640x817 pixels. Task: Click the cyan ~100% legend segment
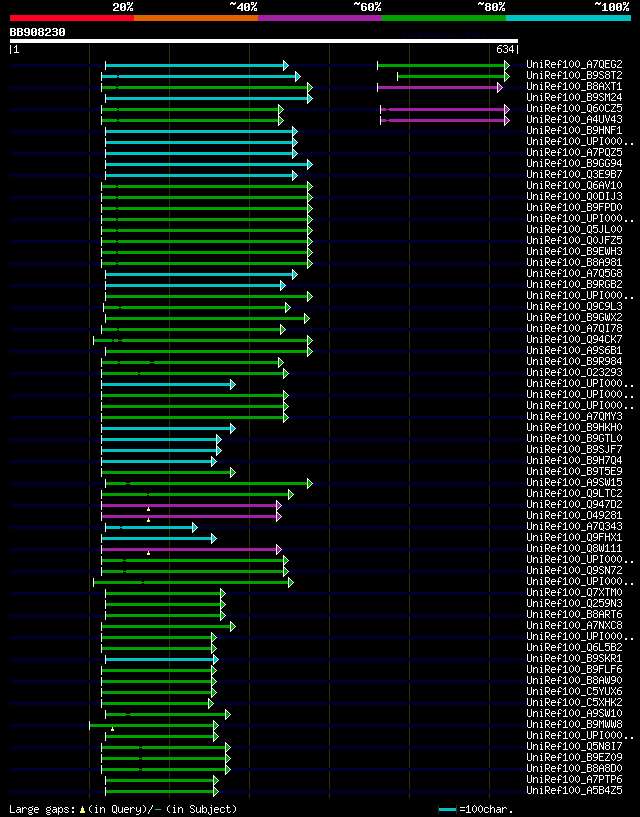tap(568, 18)
